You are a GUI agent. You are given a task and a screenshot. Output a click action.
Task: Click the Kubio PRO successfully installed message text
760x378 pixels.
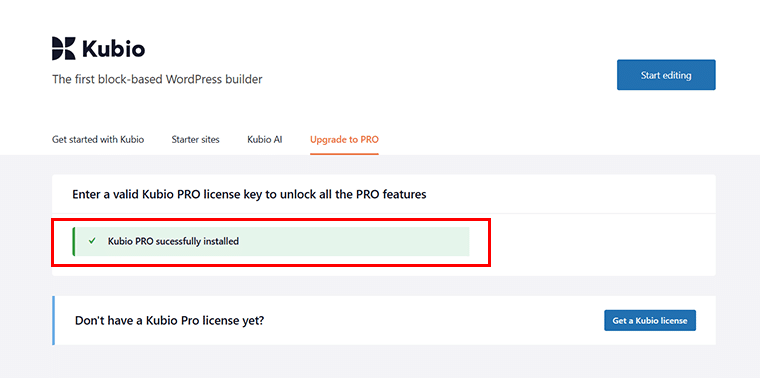tap(173, 241)
